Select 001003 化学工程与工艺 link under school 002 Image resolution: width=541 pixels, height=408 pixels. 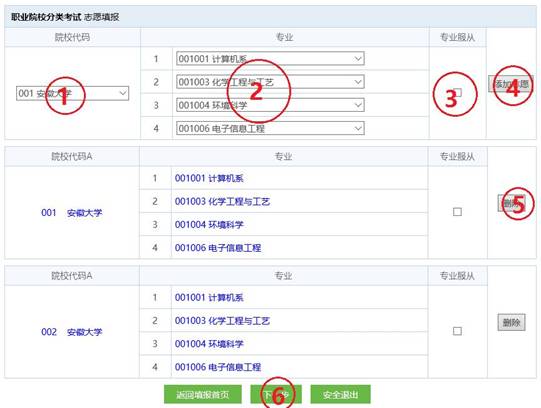223,321
